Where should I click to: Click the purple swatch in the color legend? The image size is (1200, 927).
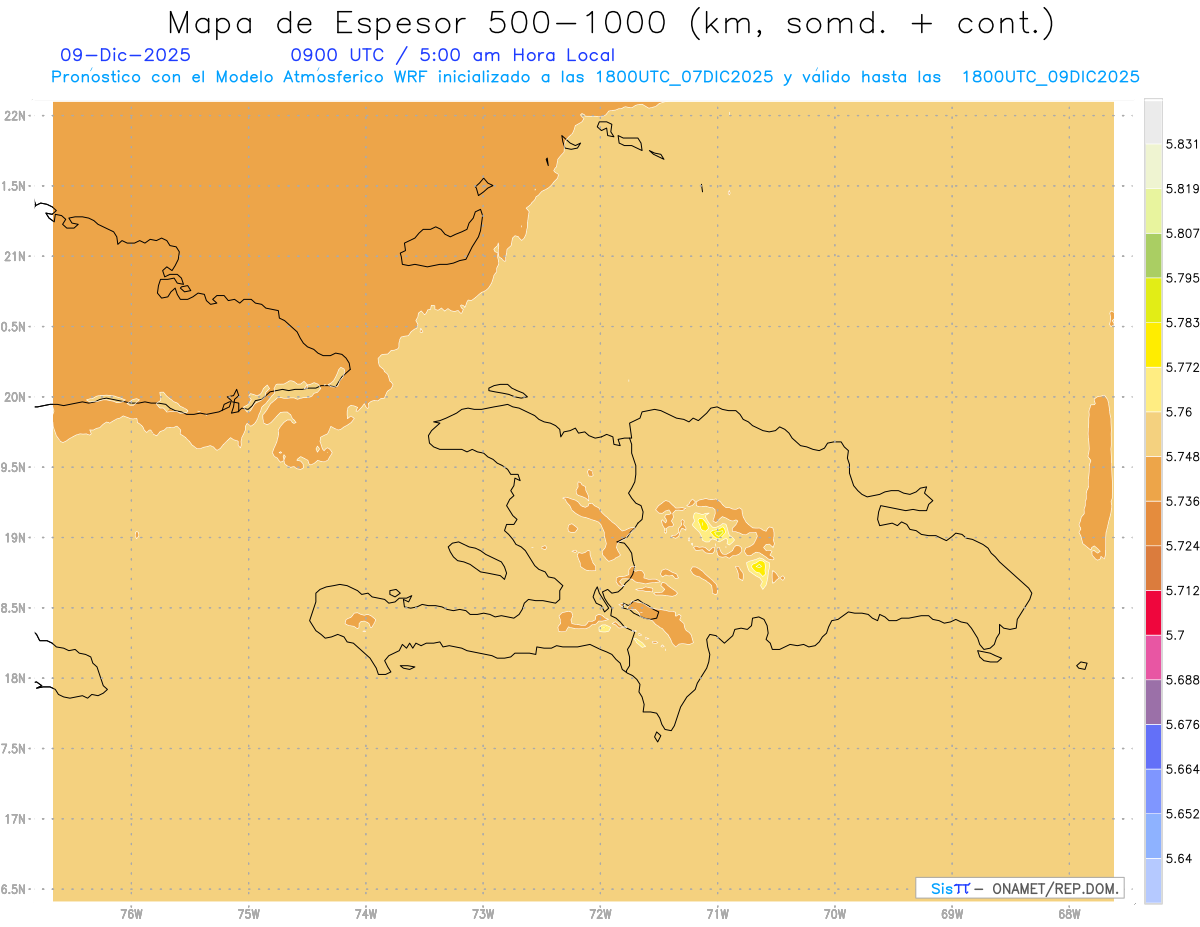(x=1153, y=701)
